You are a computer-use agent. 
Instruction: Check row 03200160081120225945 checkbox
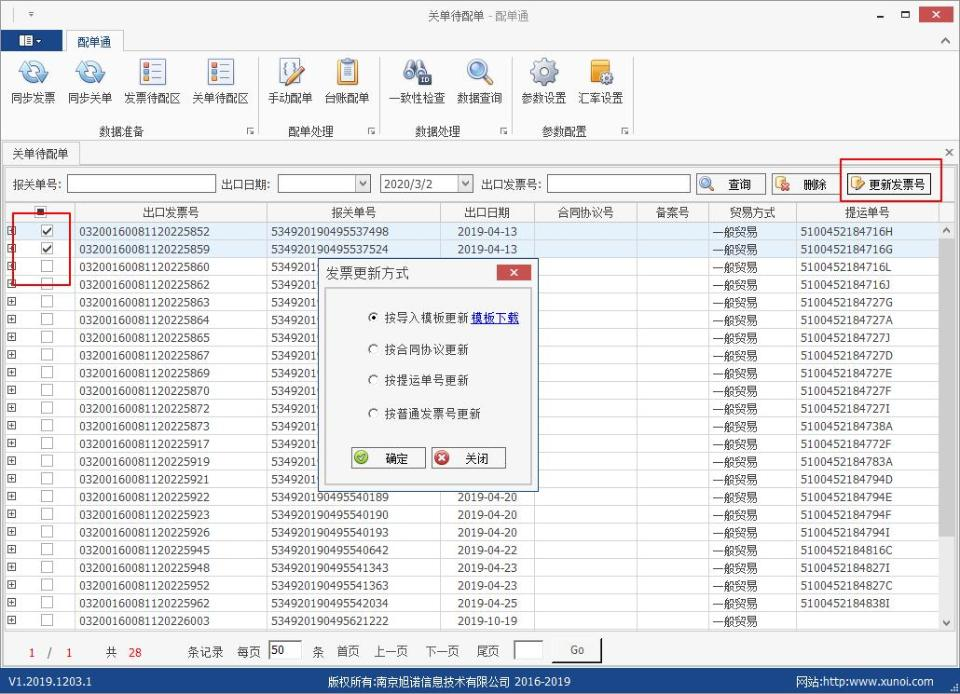click(47, 550)
